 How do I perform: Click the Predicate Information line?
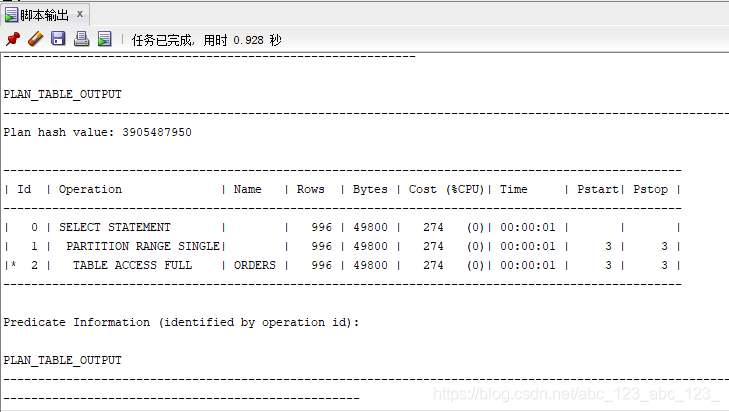coord(181,322)
